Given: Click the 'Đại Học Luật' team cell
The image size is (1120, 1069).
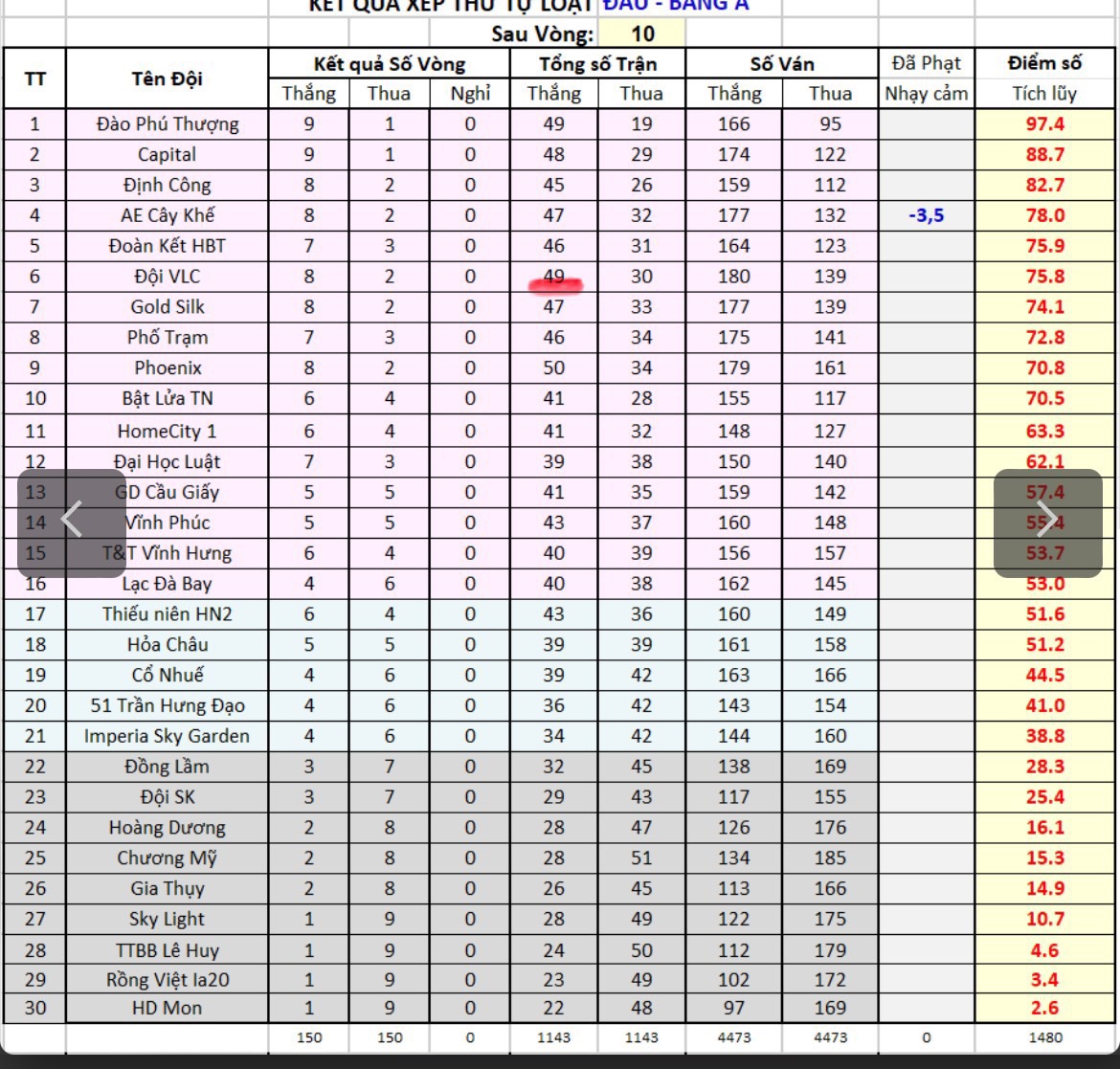Looking at the screenshot, I should [x=168, y=462].
